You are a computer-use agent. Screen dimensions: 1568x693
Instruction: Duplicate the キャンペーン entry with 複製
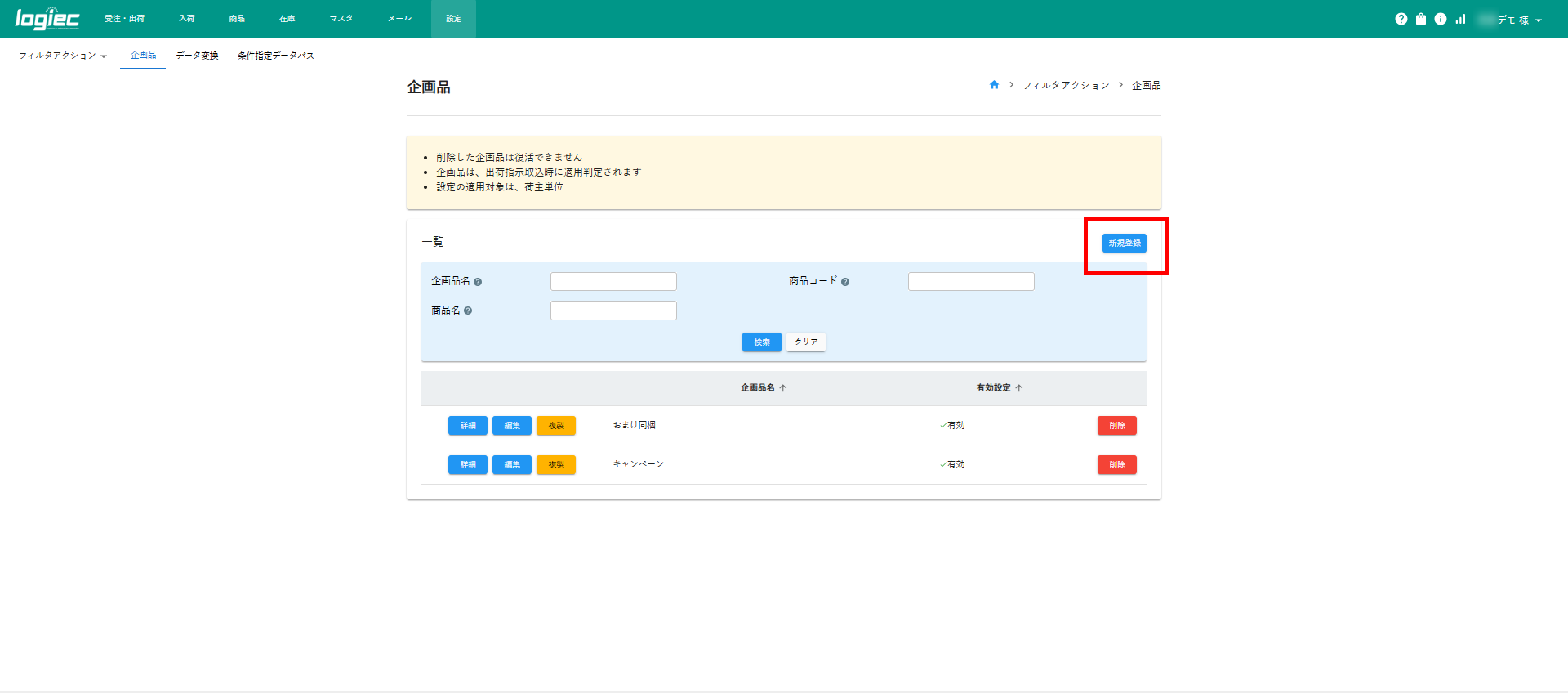pyautogui.click(x=555, y=465)
